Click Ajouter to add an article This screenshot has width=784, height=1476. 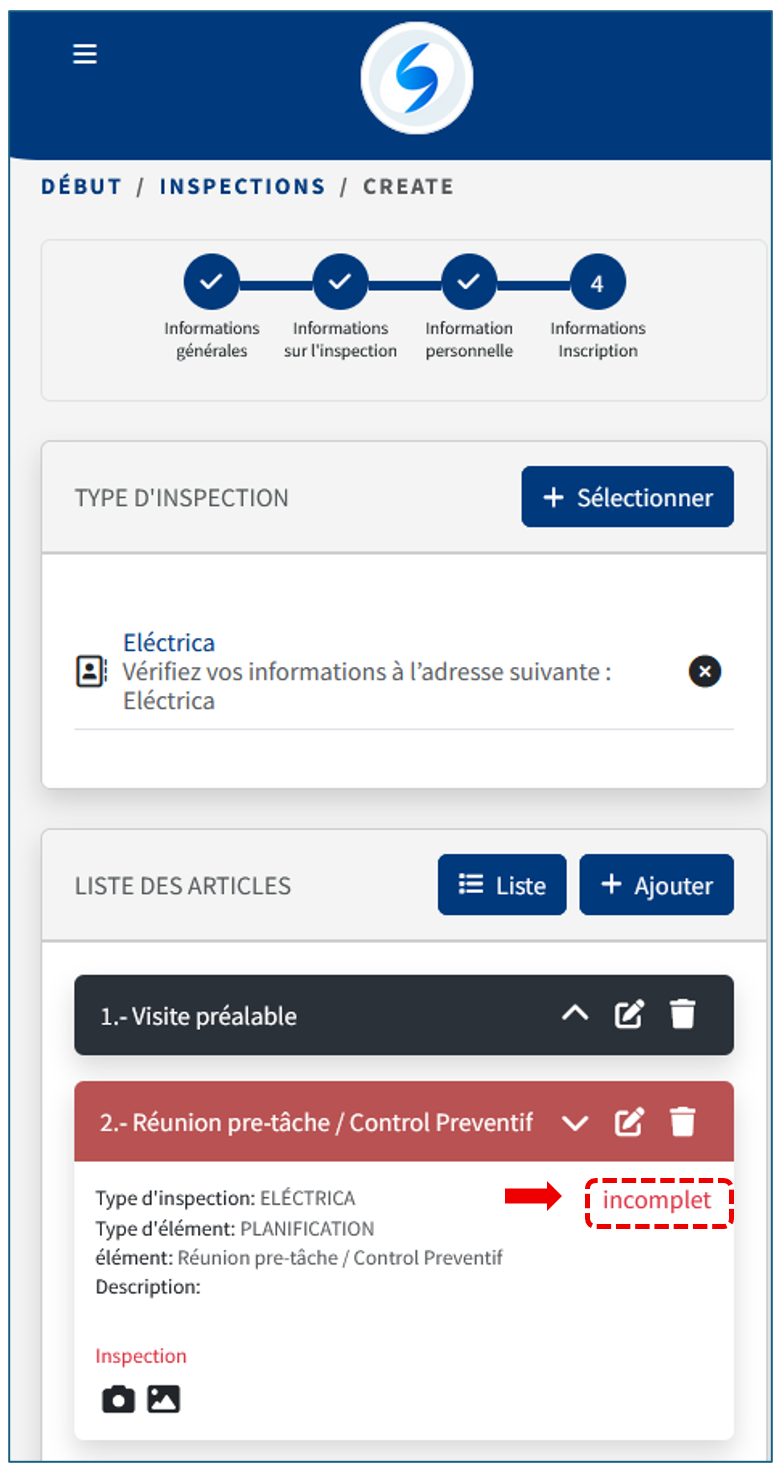(x=656, y=885)
